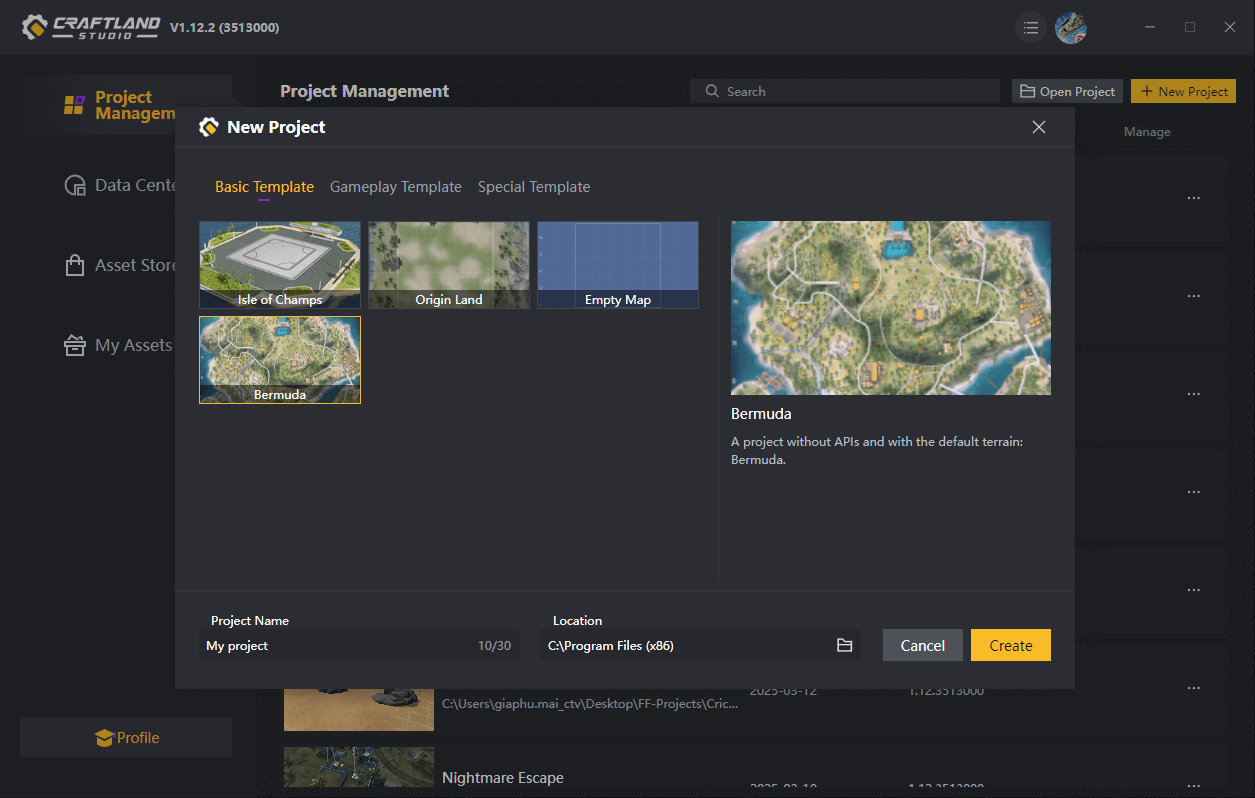Viewport: 1255px width, 798px height.
Task: Click the Search input field
Action: 845,91
